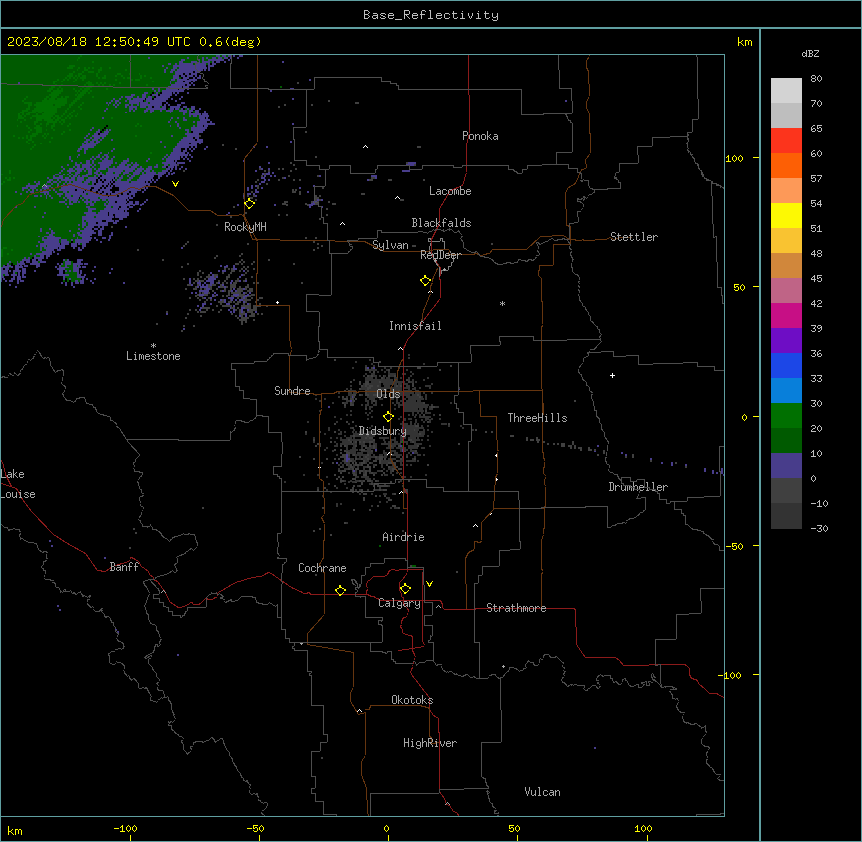Image resolution: width=862 pixels, height=842 pixels.
Task: Click the ThreeHills label
Action: pos(537,418)
